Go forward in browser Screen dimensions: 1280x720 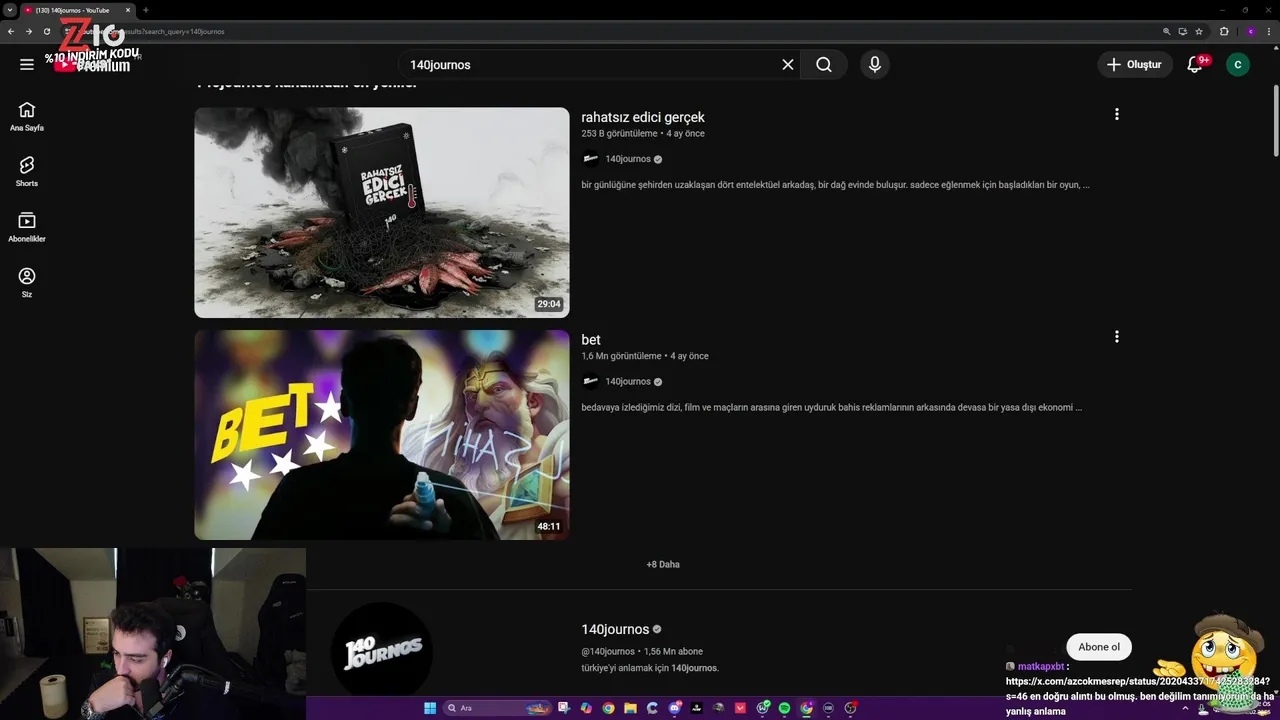pos(28,31)
